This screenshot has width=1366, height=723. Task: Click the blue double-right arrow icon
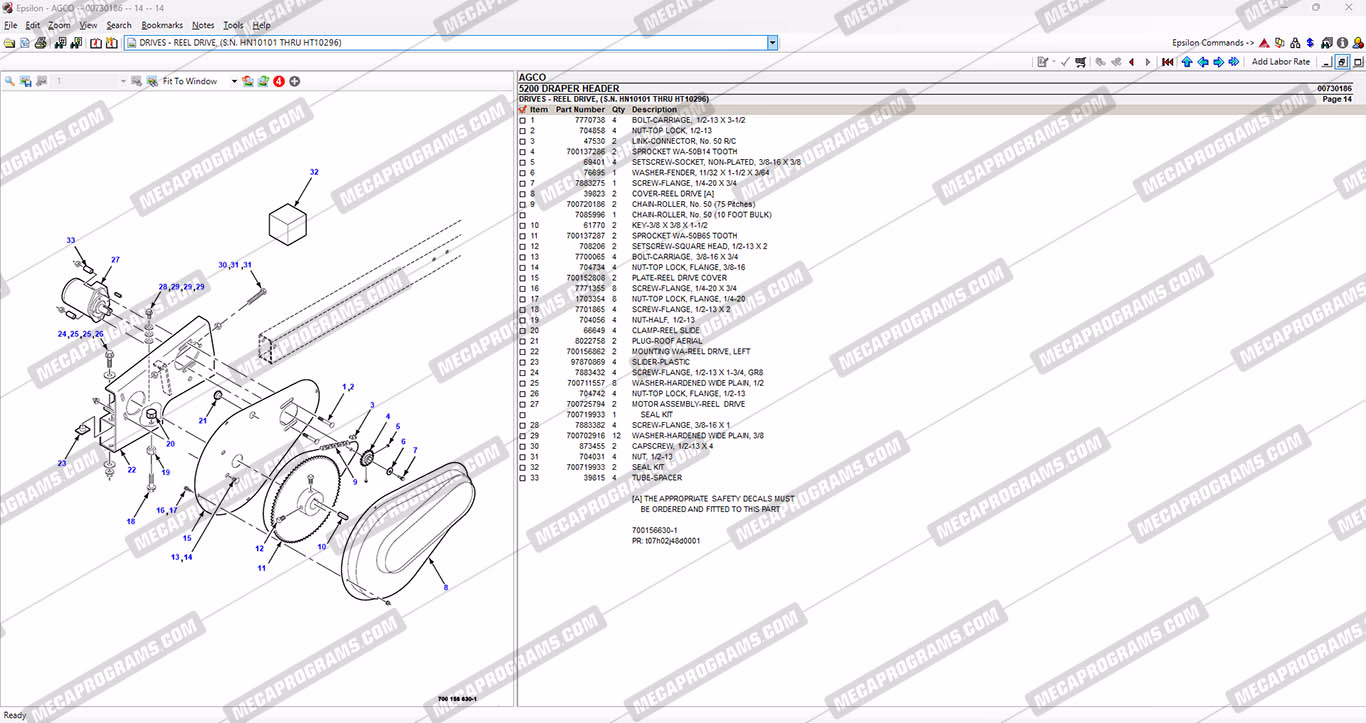click(1234, 62)
